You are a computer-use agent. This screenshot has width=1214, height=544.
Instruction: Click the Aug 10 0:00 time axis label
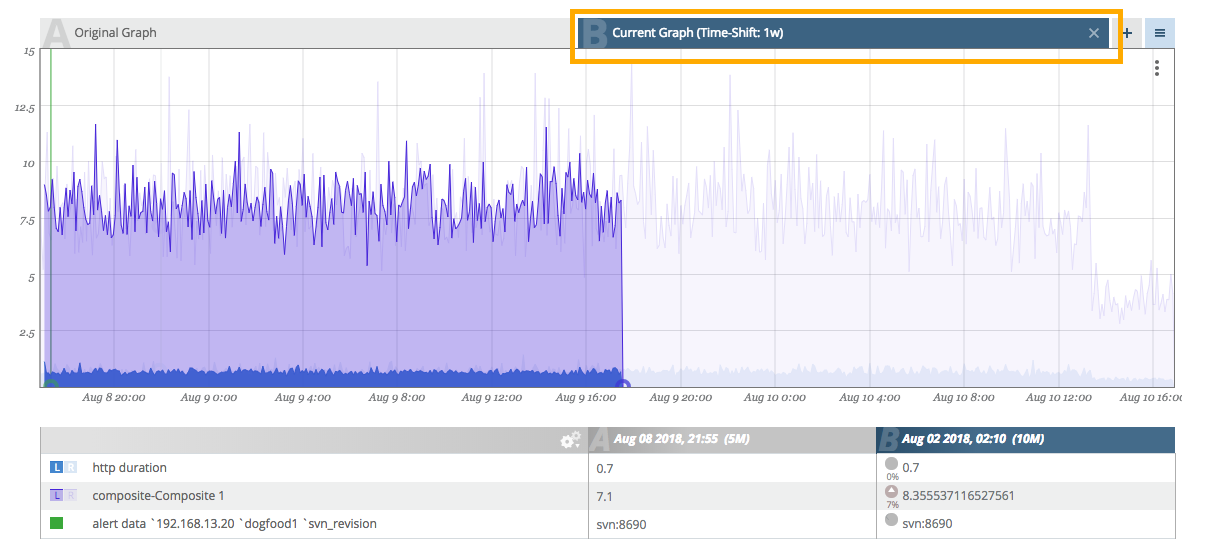[x=774, y=397]
